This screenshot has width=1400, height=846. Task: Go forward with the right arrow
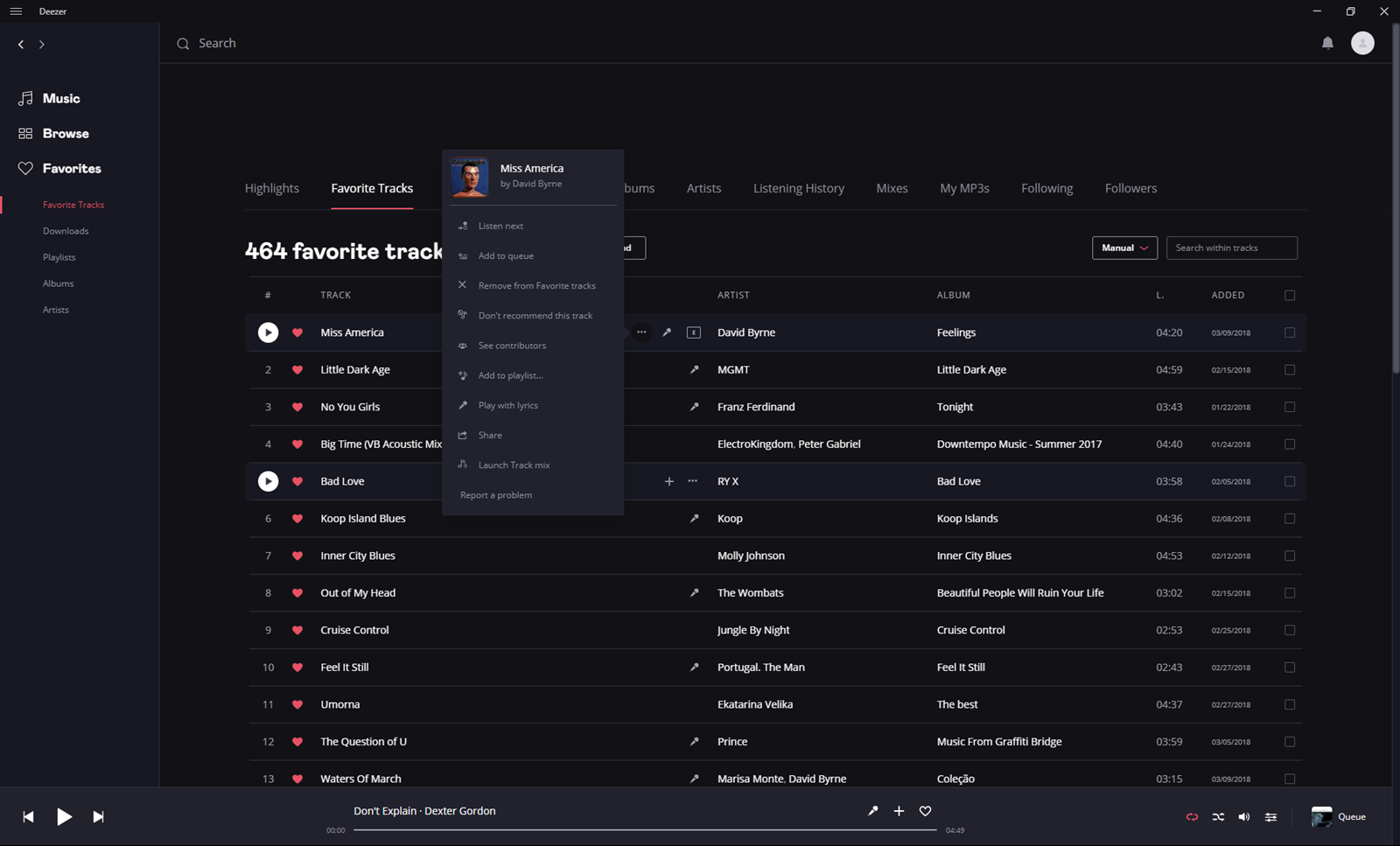[41, 44]
